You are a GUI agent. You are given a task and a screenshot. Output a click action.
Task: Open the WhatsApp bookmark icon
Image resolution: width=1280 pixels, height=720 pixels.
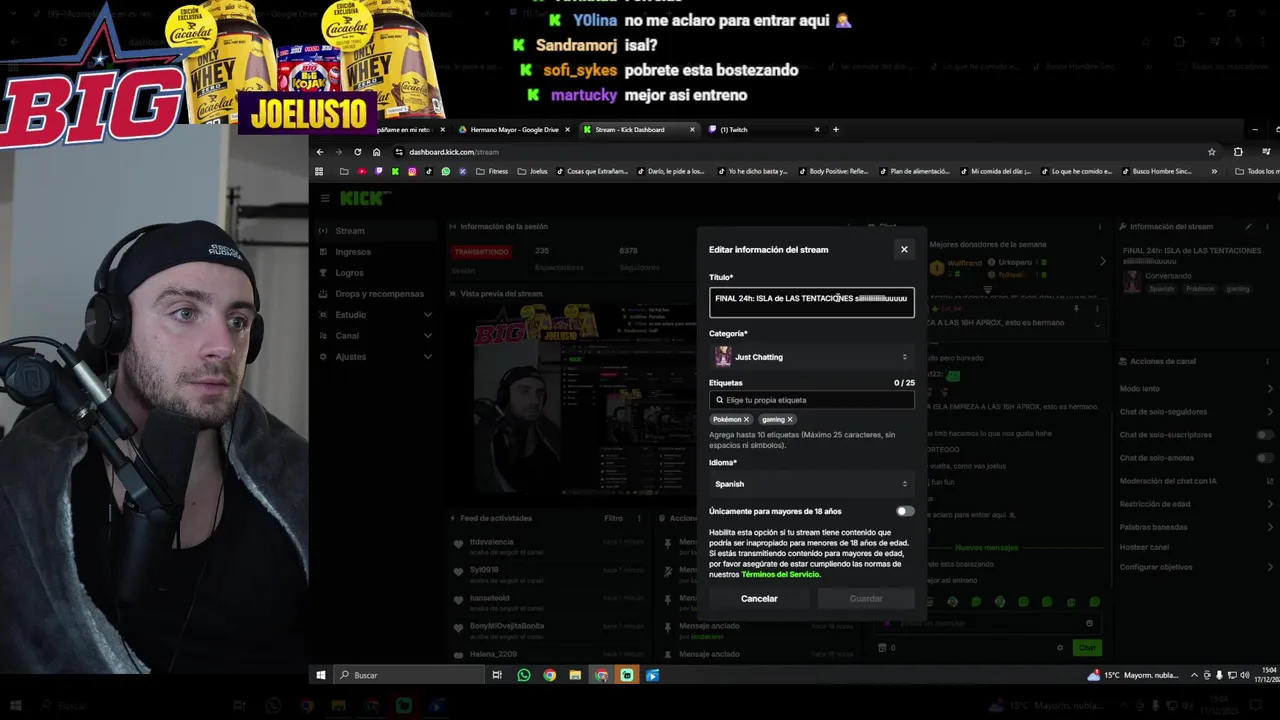pos(446,171)
